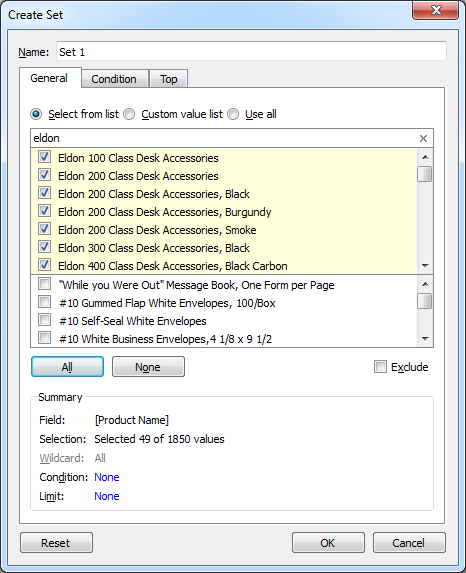466x573 pixels.
Task: Check #10 Self-Seal White Envelopes
Action: (x=45, y=320)
